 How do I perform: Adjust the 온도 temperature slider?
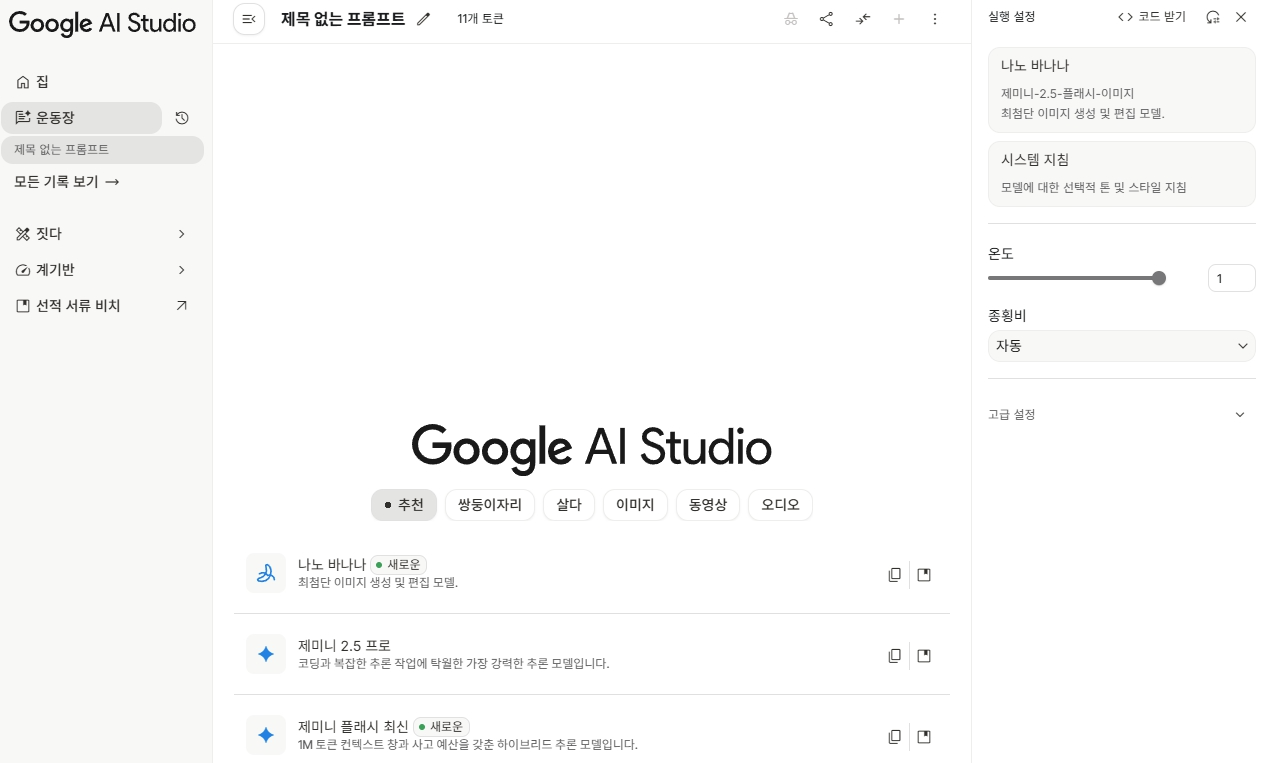tap(1077, 278)
